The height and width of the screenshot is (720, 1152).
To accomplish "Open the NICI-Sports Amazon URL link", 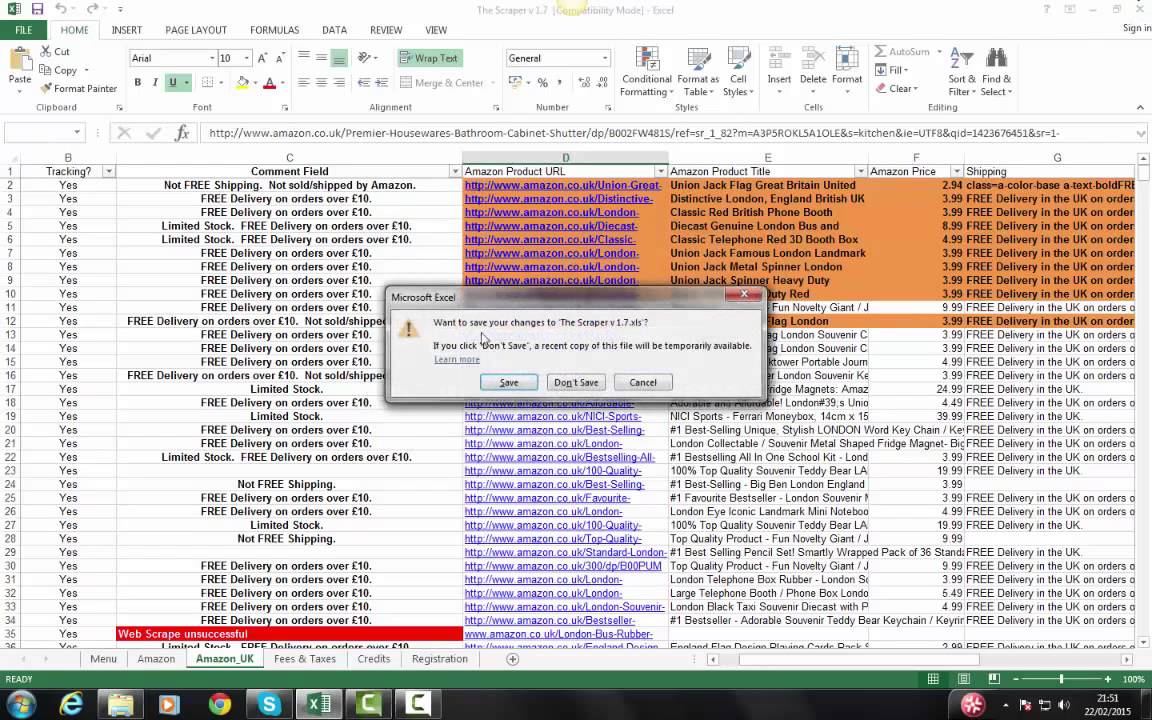I will [x=552, y=417].
